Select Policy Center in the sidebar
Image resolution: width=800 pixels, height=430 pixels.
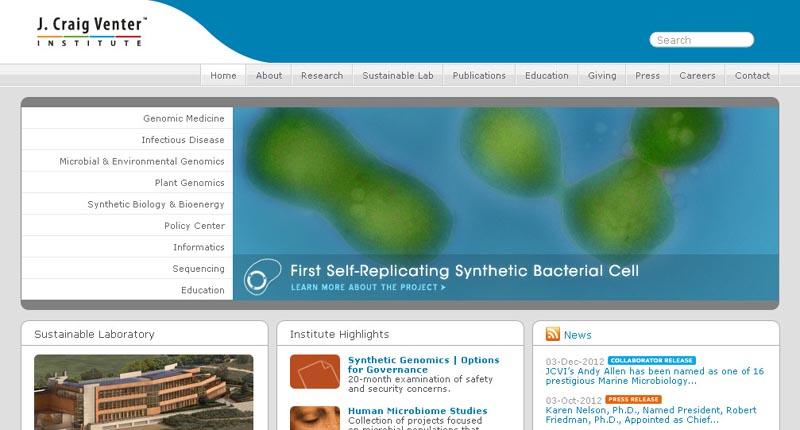click(127, 225)
